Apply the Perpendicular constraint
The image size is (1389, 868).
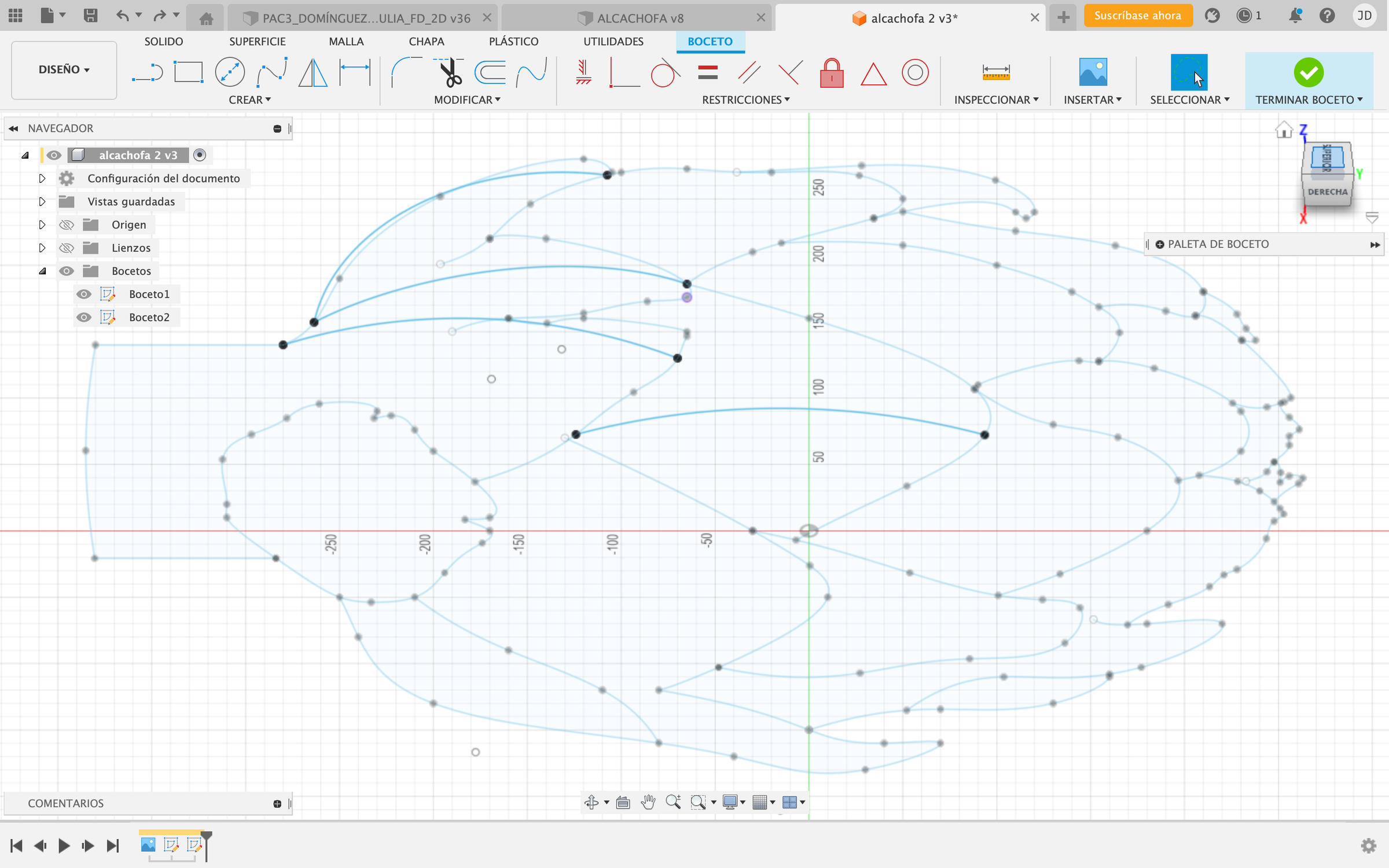coord(790,73)
